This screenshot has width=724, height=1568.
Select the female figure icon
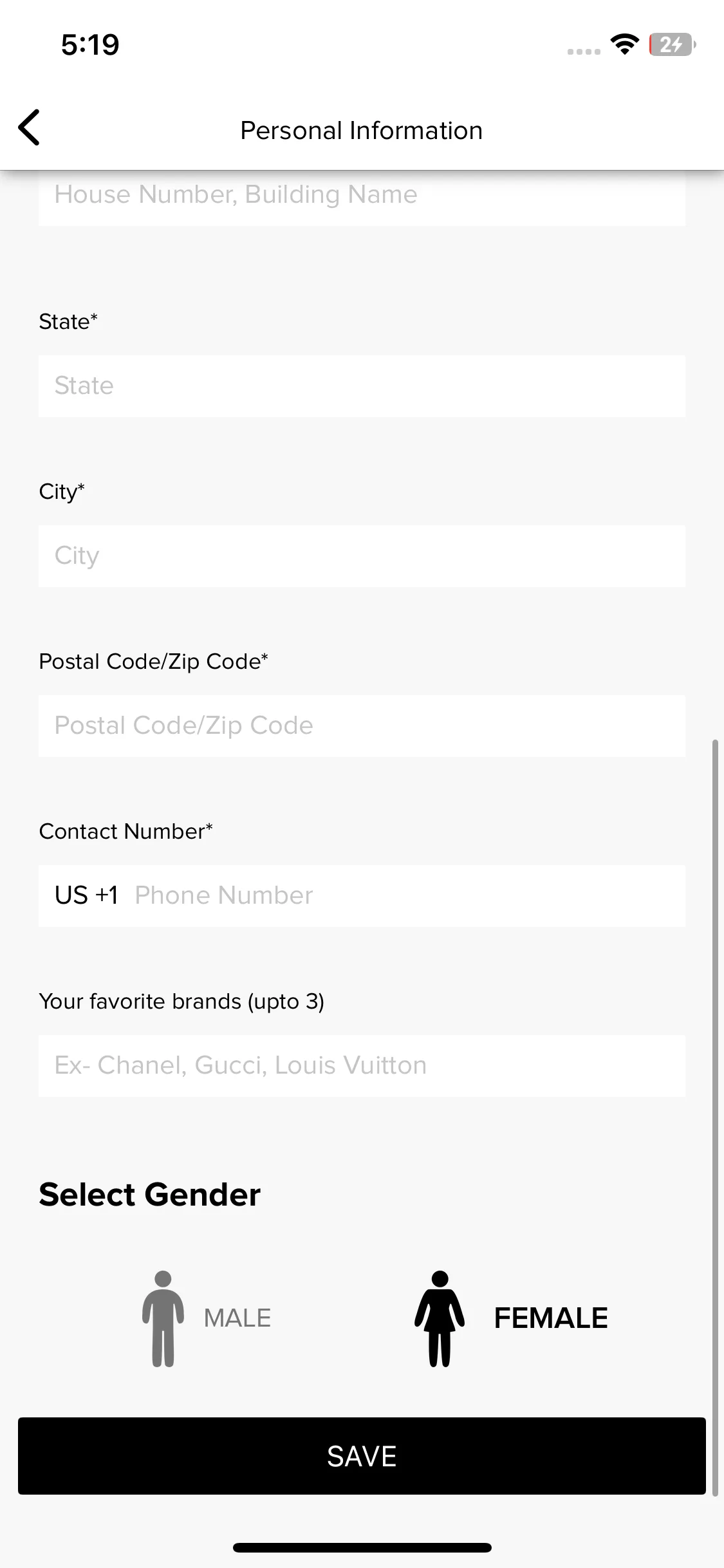(x=440, y=1318)
